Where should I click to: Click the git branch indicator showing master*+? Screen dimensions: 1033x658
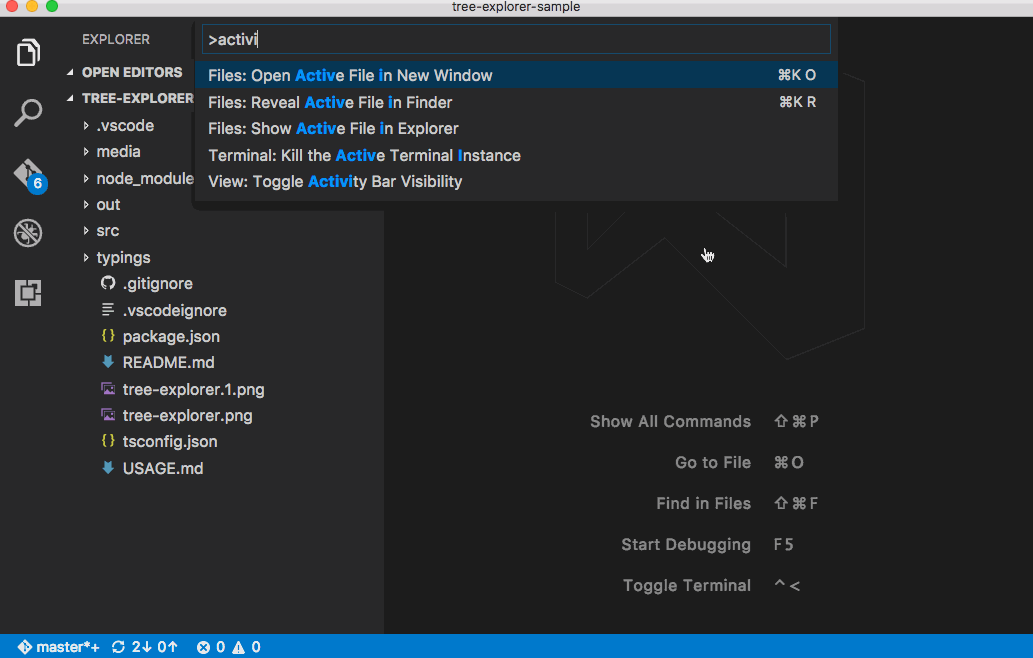57,646
